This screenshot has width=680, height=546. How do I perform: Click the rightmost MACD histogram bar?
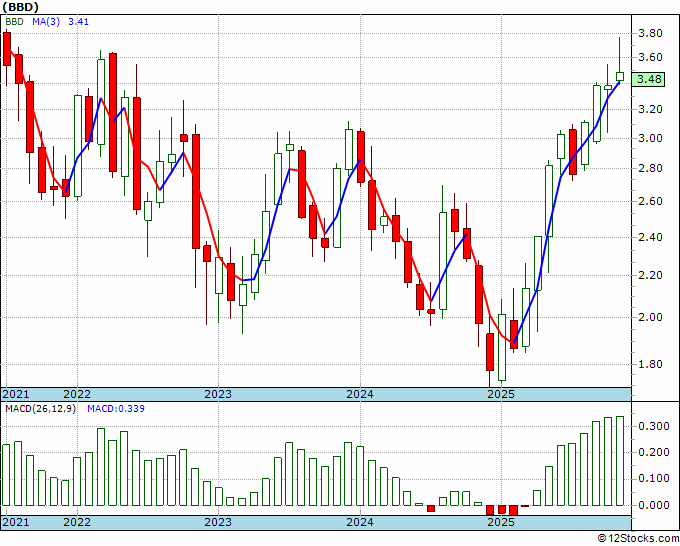coord(620,461)
